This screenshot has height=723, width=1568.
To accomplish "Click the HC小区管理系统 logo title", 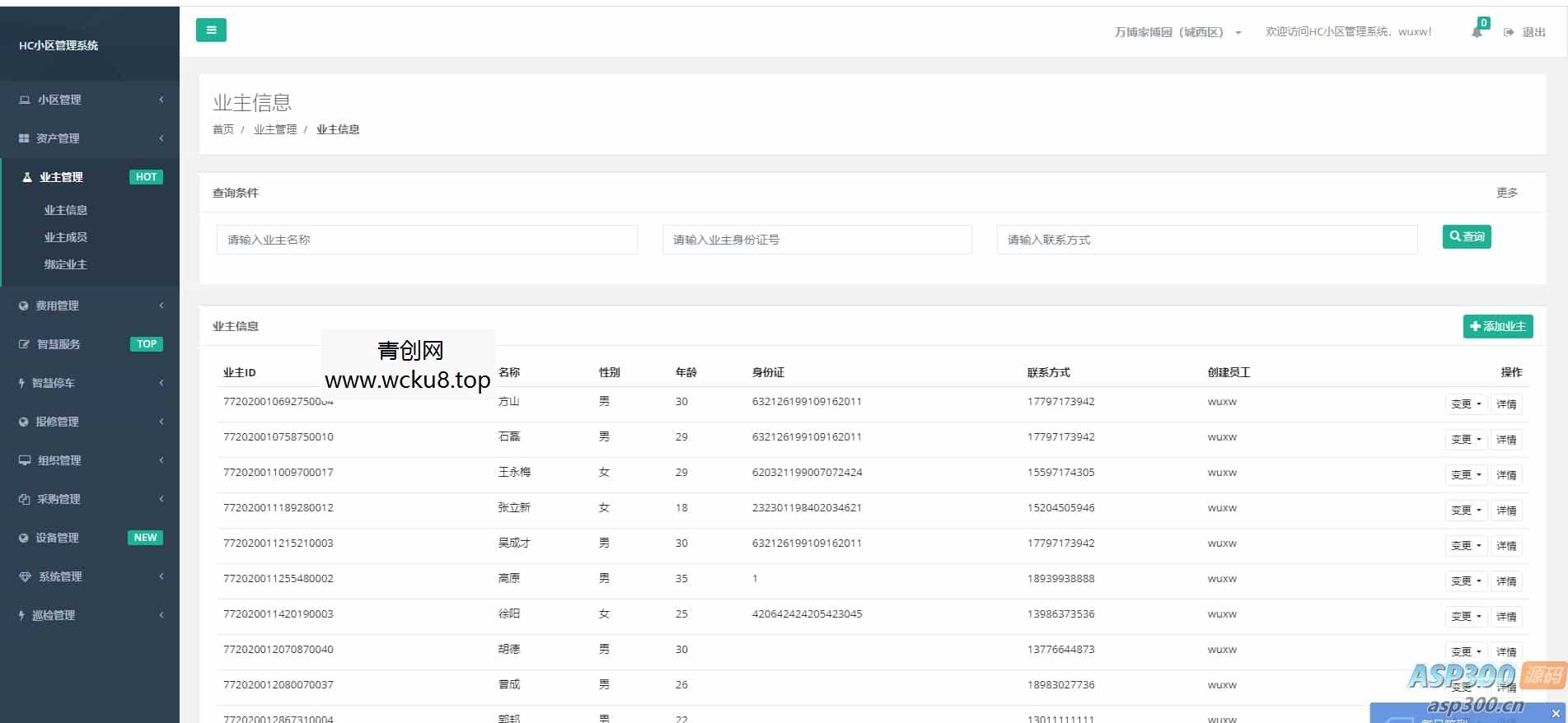I will point(59,45).
